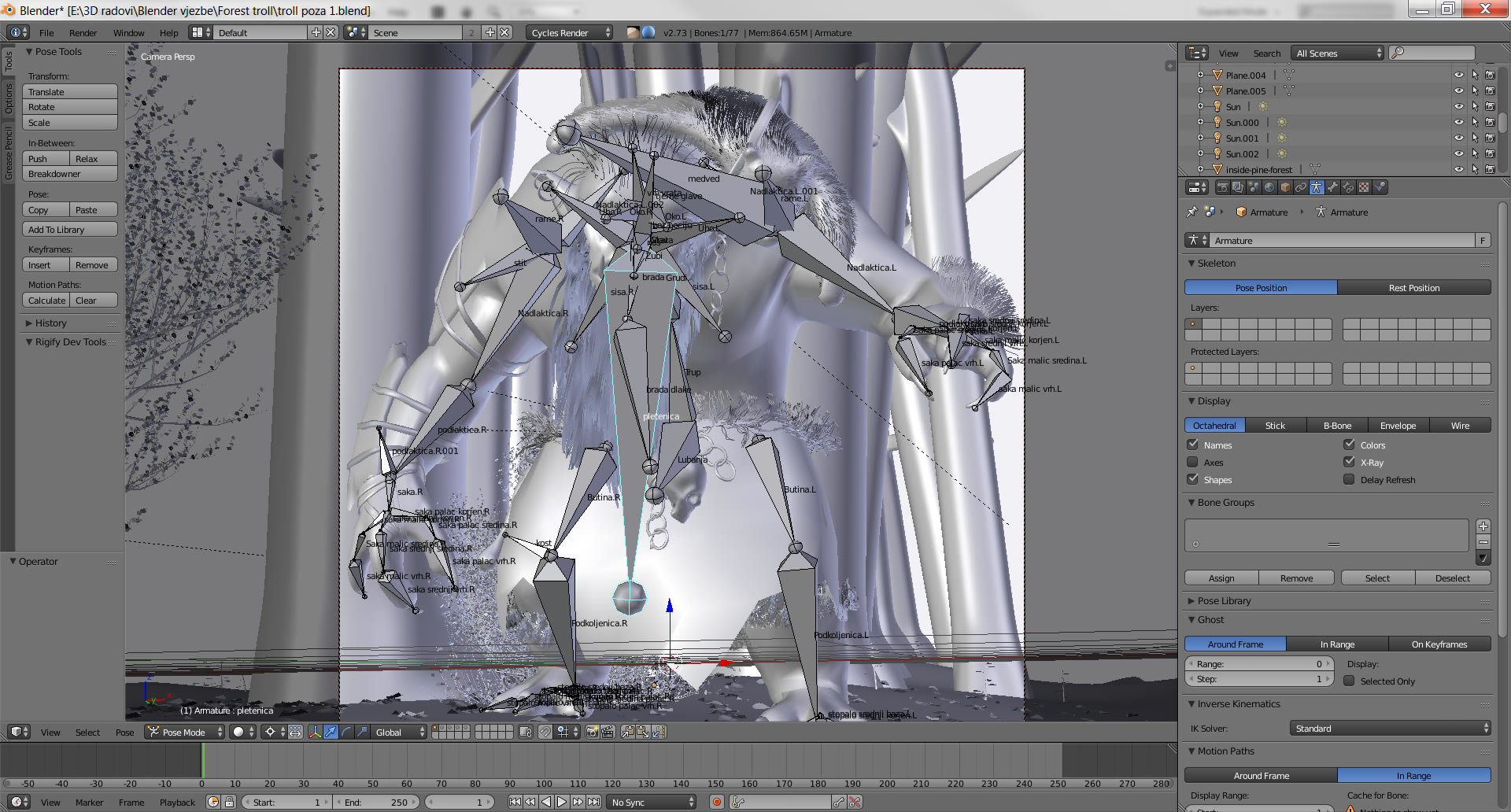Open the Render properties camera tab

(1222, 187)
